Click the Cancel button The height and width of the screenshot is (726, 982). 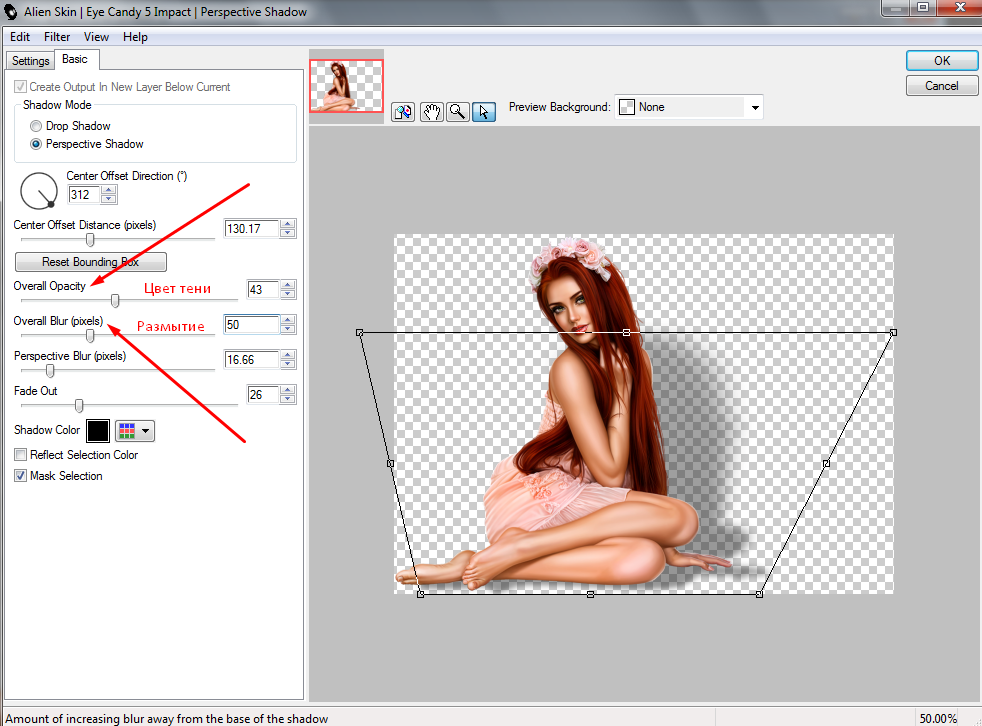(x=941, y=86)
